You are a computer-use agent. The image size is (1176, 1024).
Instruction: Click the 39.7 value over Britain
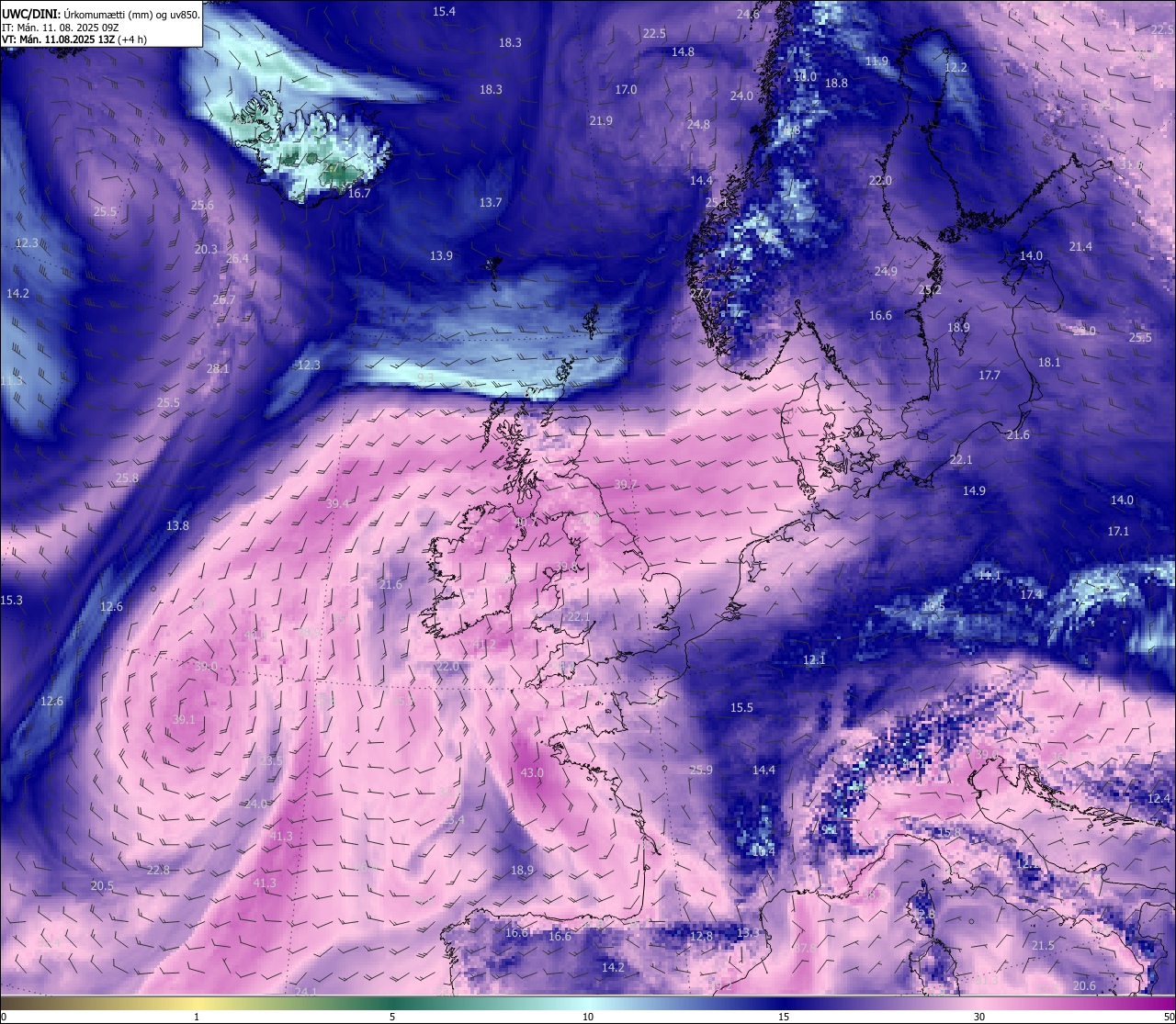626,484
